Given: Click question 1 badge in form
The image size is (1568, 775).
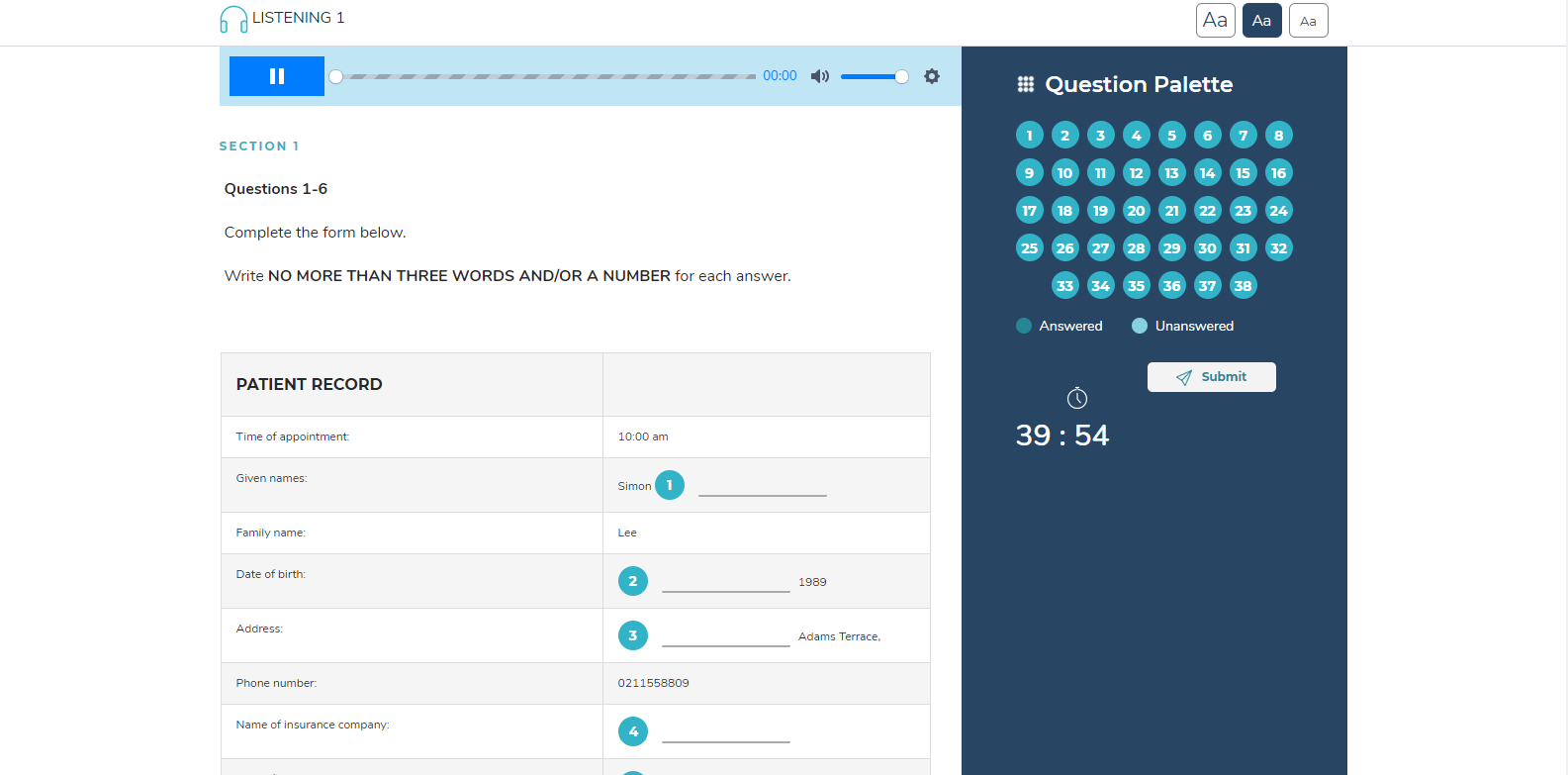Looking at the screenshot, I should tap(670, 485).
